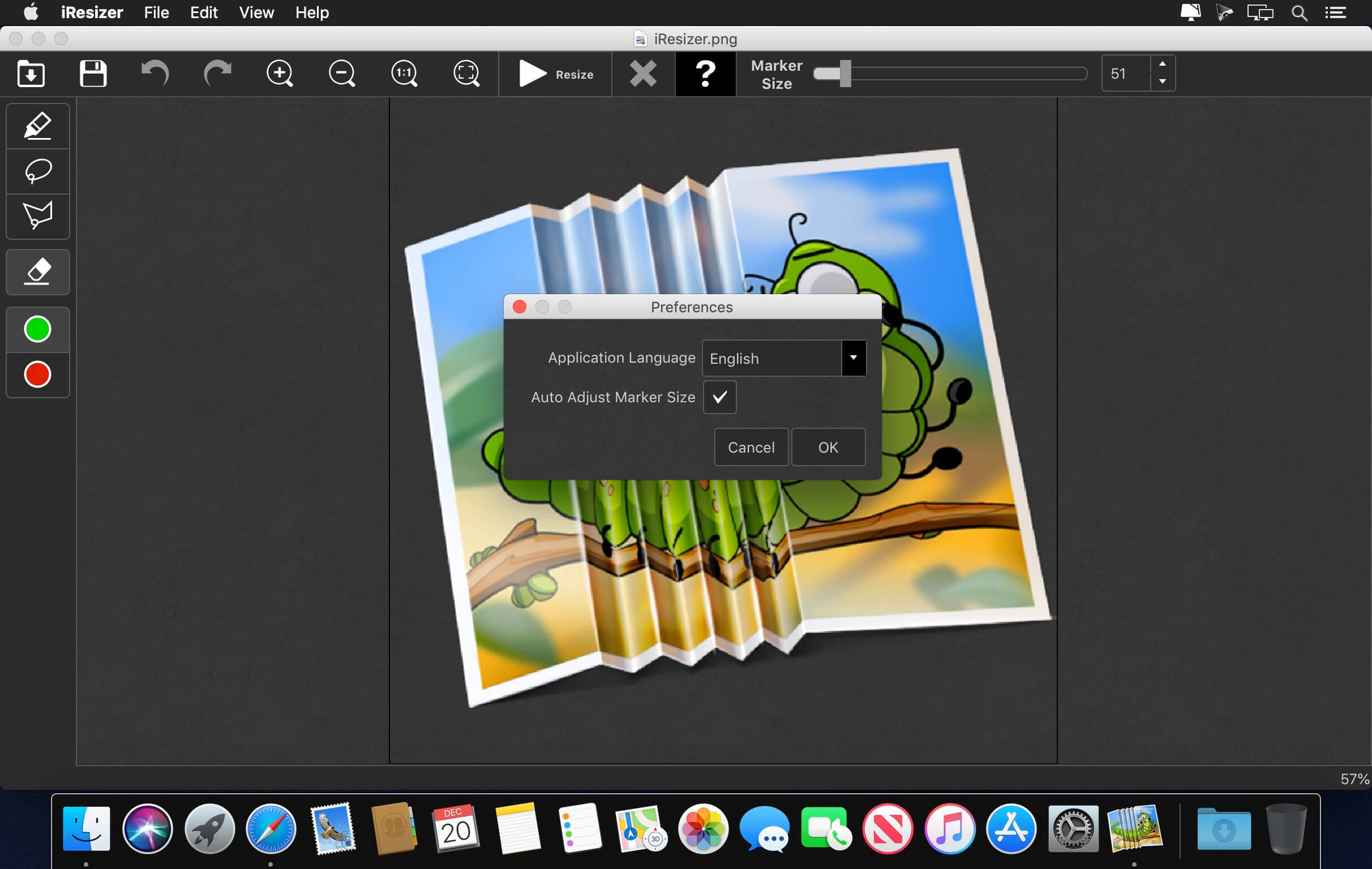Open the App Store icon in the Dock
This screenshot has height=869, width=1372.
(1011, 829)
